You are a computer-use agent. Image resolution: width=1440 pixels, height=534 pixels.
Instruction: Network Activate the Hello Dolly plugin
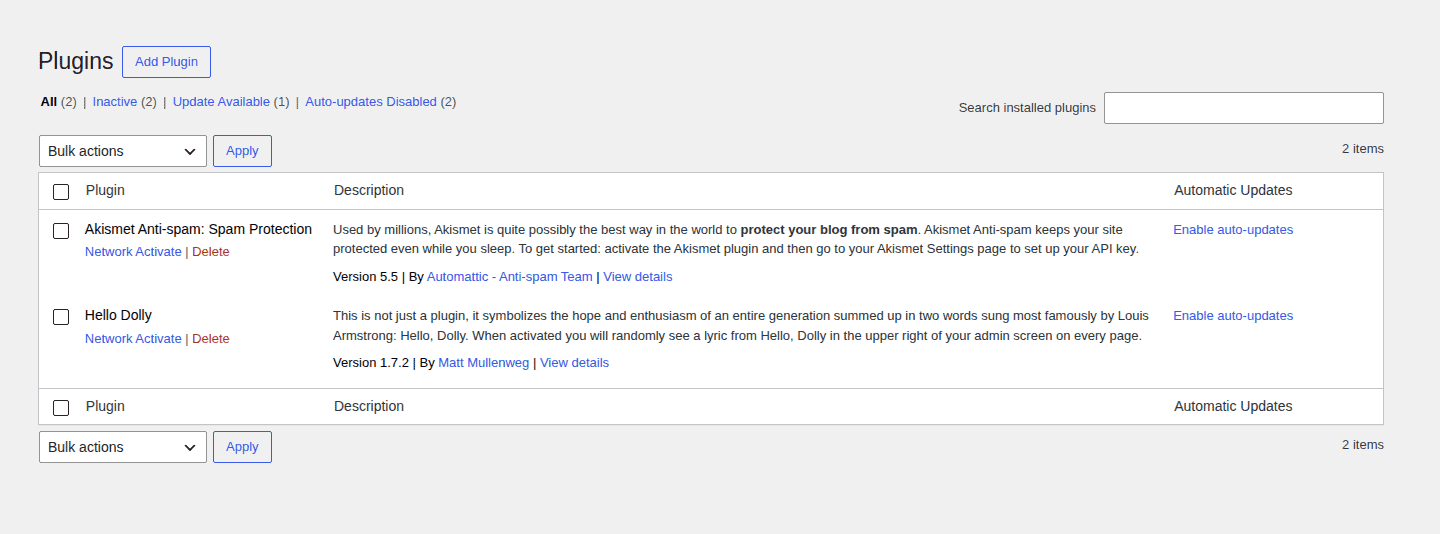133,339
